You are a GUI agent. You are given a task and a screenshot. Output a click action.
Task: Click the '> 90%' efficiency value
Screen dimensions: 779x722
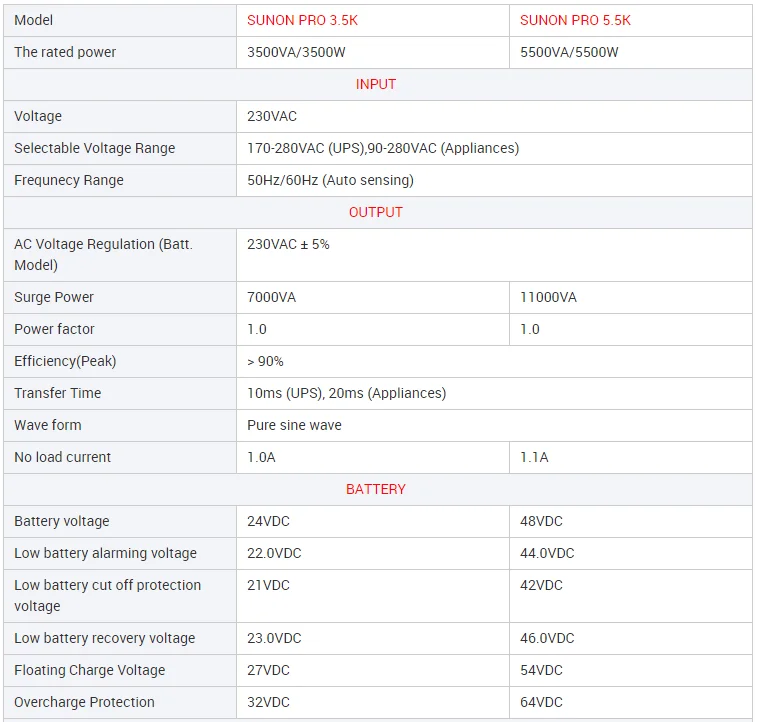pyautogui.click(x=265, y=361)
